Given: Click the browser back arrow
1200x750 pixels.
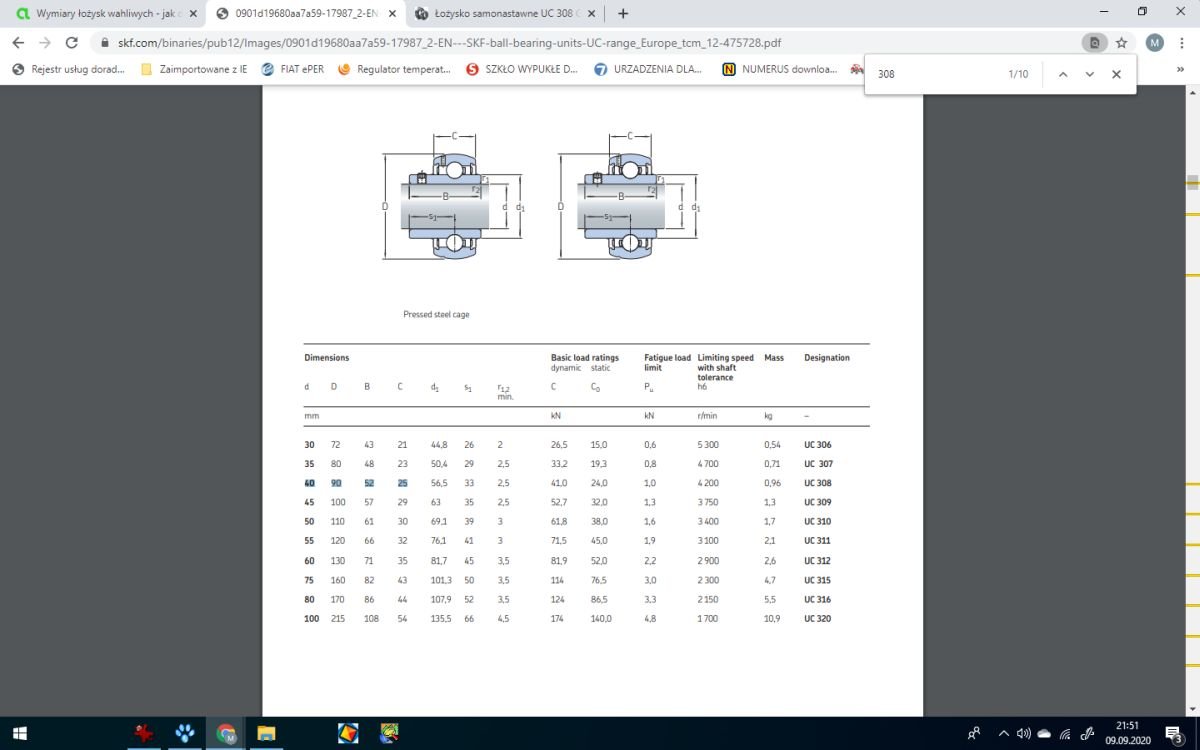Looking at the screenshot, I should pos(18,43).
